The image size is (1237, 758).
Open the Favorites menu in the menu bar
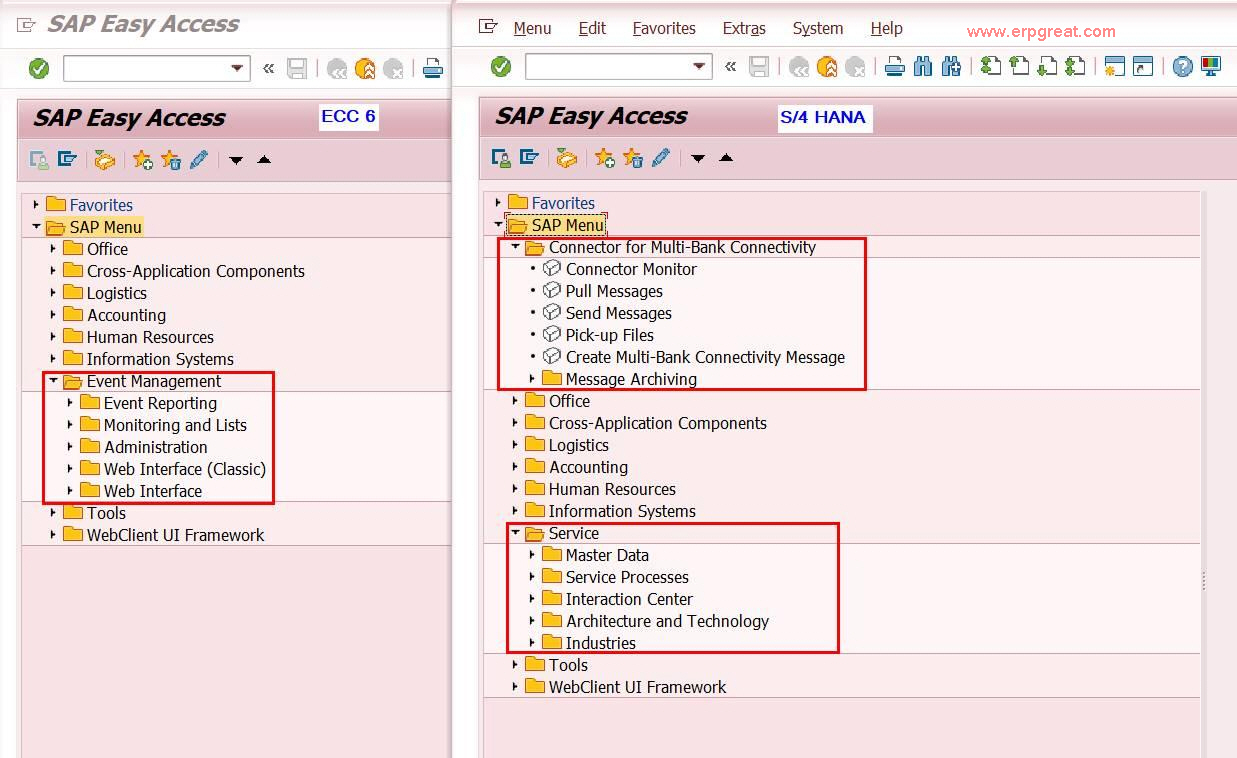[x=664, y=29]
